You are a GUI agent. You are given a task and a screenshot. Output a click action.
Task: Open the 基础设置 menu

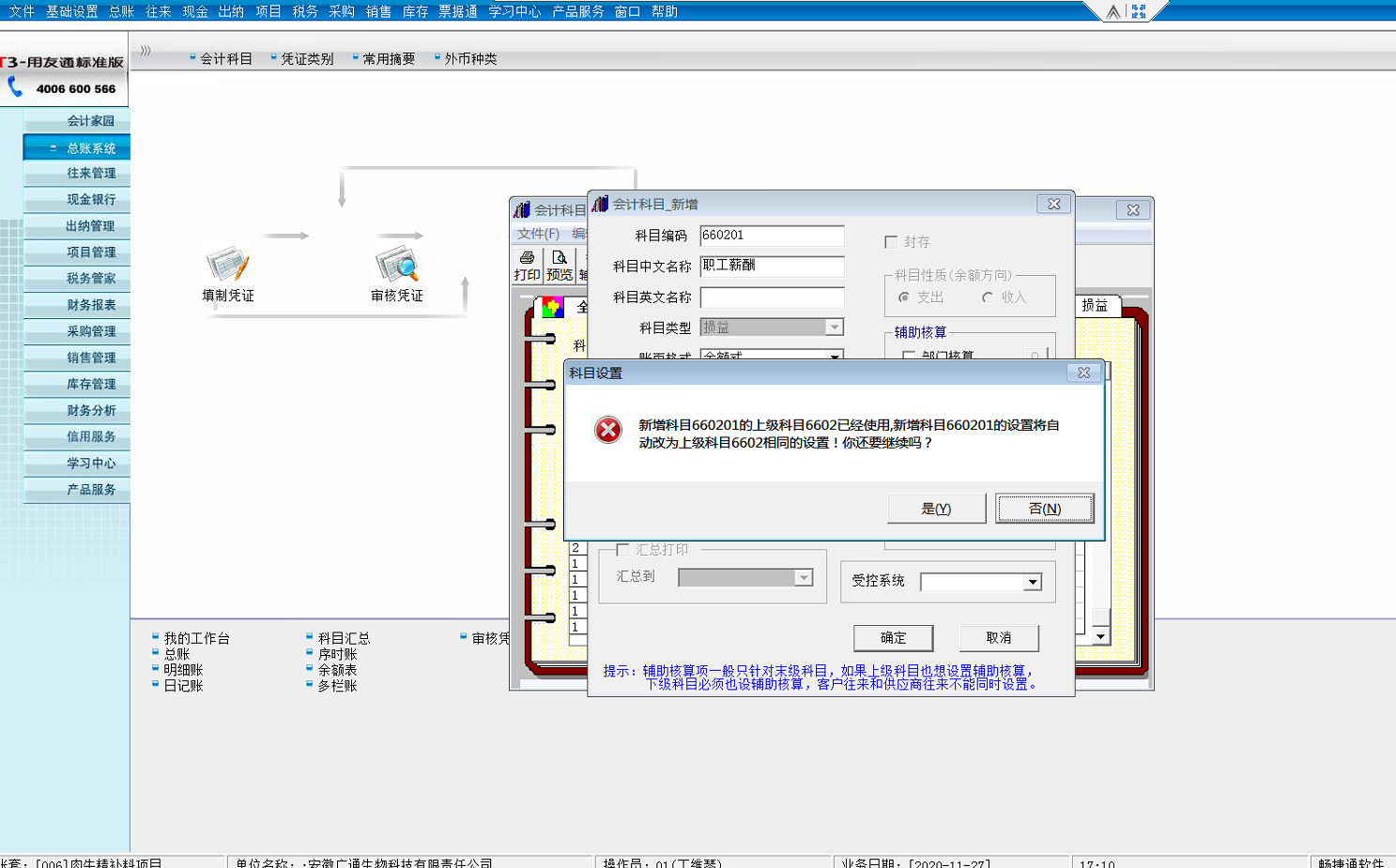click(x=72, y=11)
